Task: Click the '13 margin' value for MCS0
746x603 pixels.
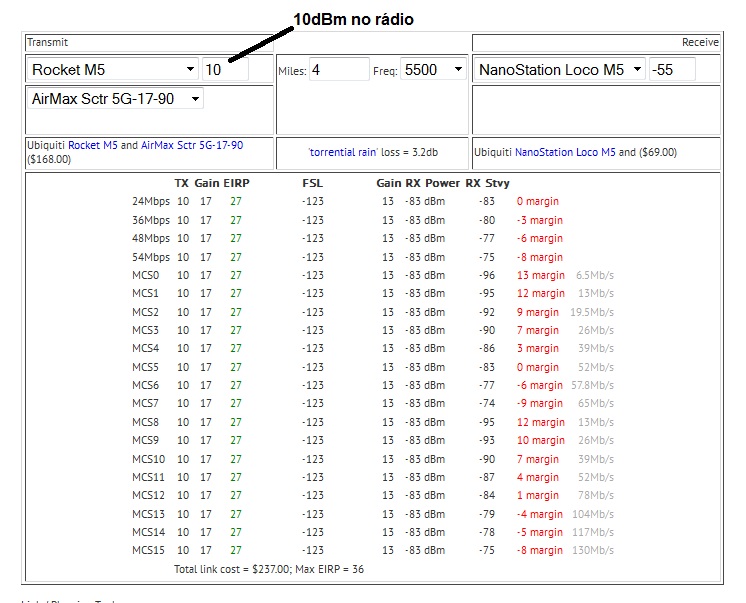Action: click(x=540, y=276)
